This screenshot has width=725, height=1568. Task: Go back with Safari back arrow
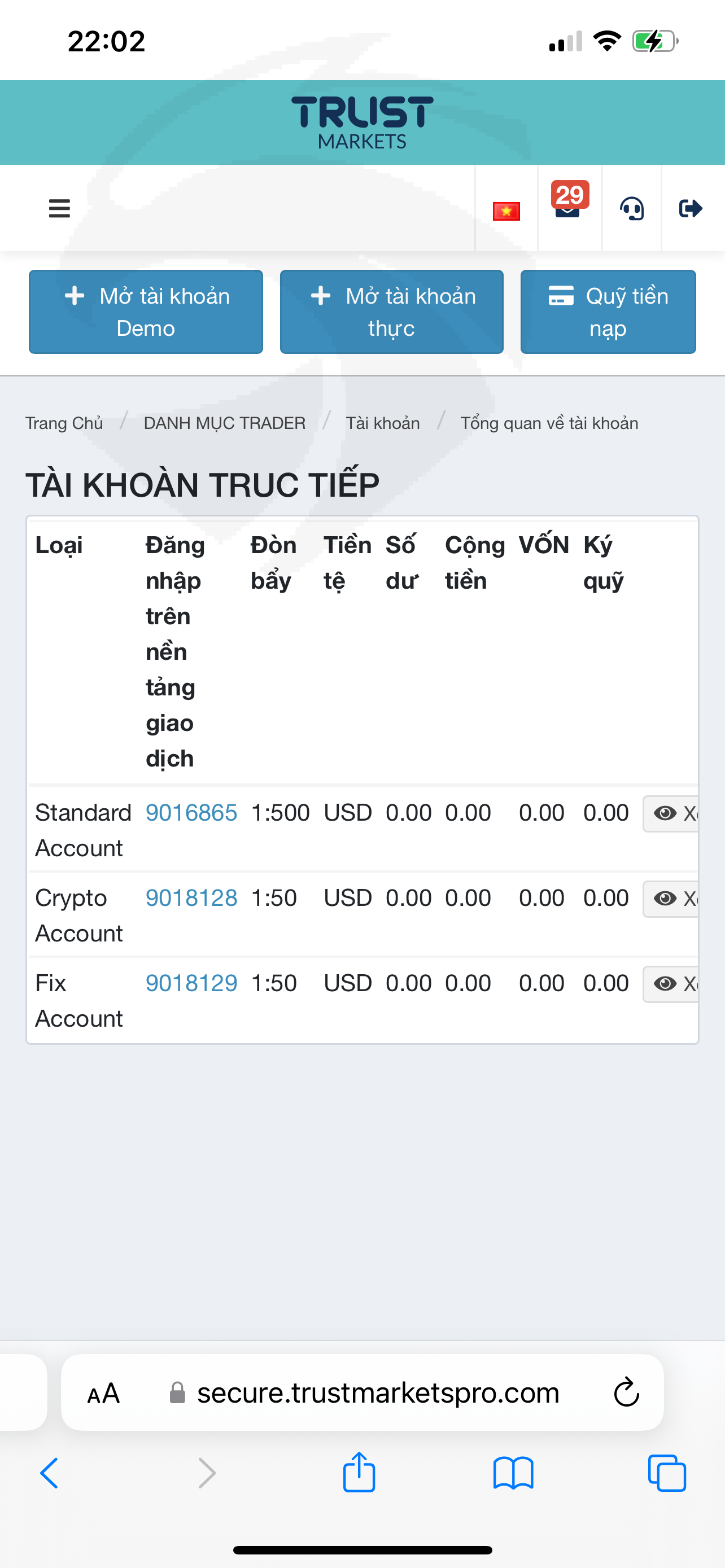[x=49, y=1473]
